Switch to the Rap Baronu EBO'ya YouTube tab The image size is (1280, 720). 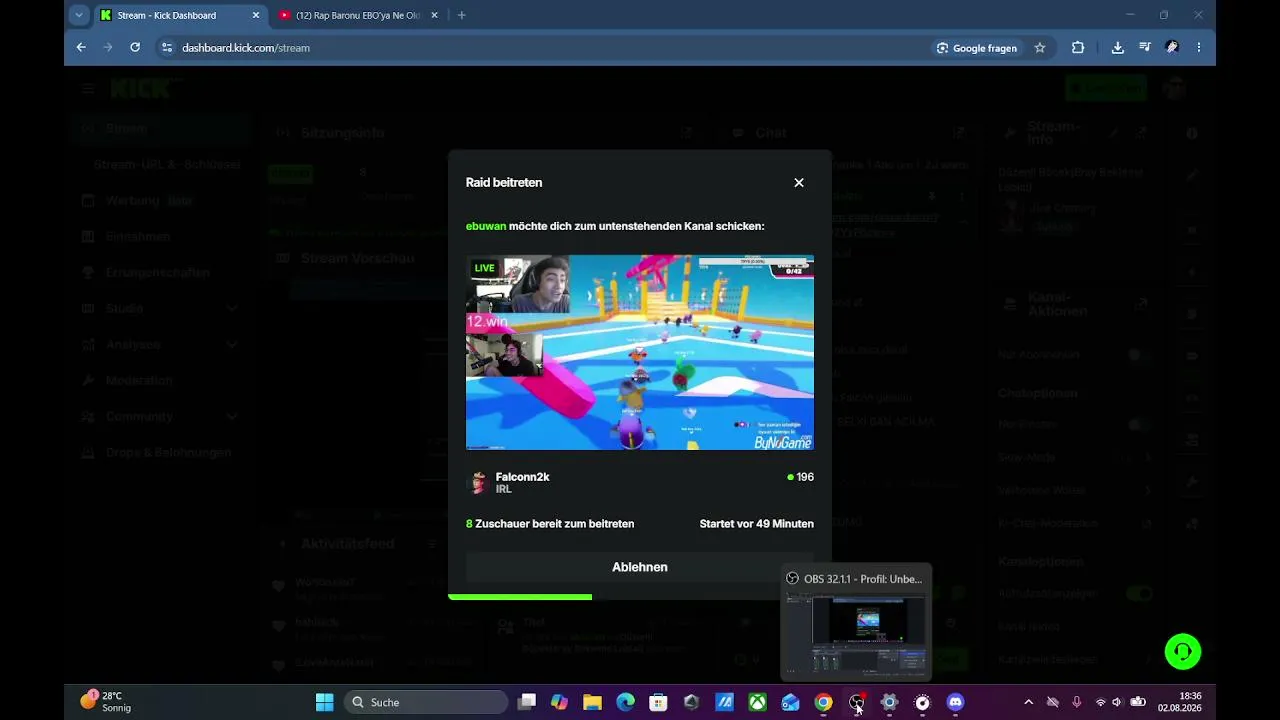(x=357, y=15)
